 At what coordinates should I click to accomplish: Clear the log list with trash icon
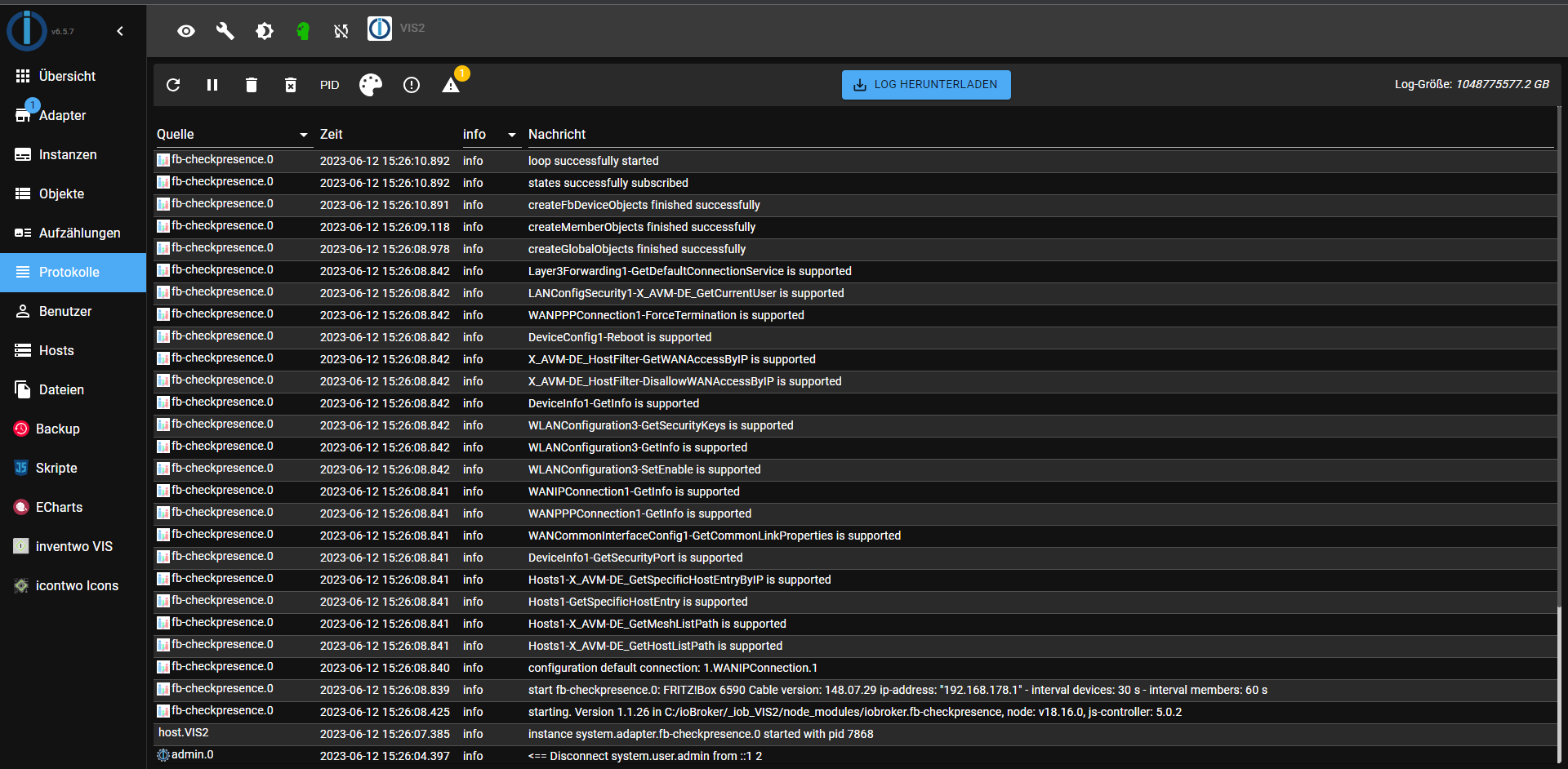click(x=252, y=85)
